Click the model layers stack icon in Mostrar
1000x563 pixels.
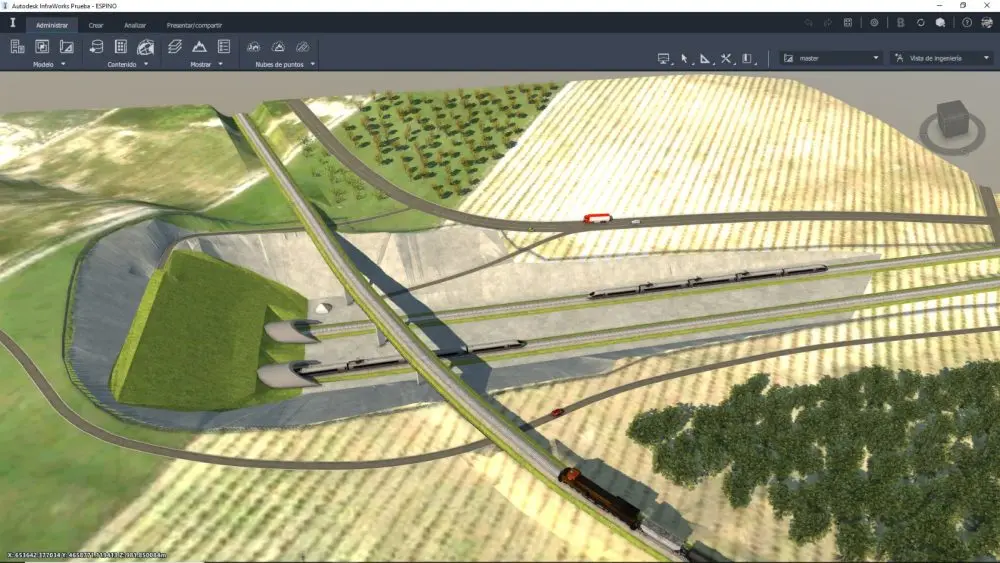pos(175,46)
